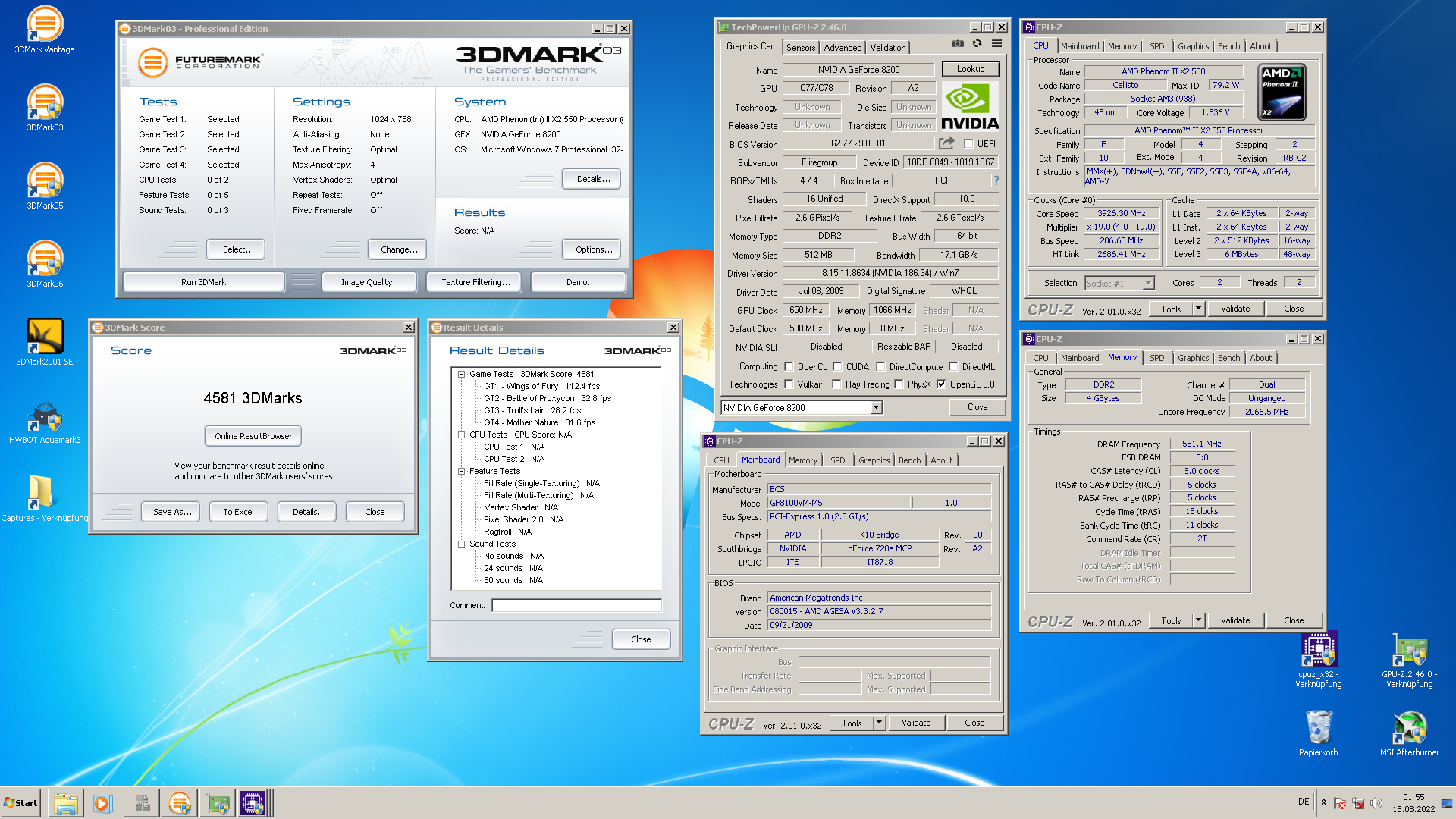Click the To Excel button
The image size is (1456, 819).
238,512
